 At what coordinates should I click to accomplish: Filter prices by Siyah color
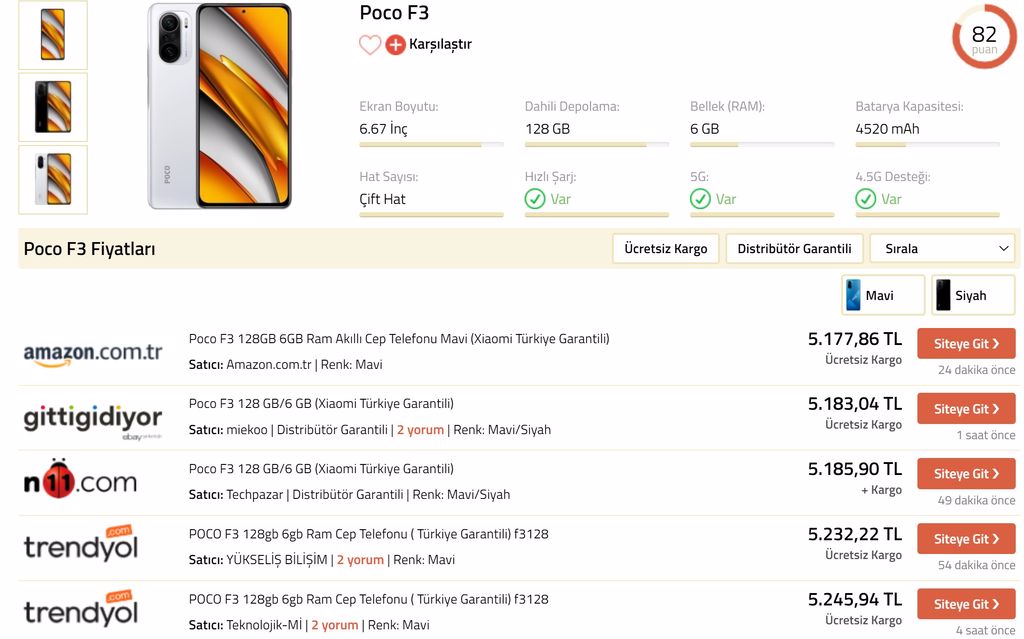973,295
